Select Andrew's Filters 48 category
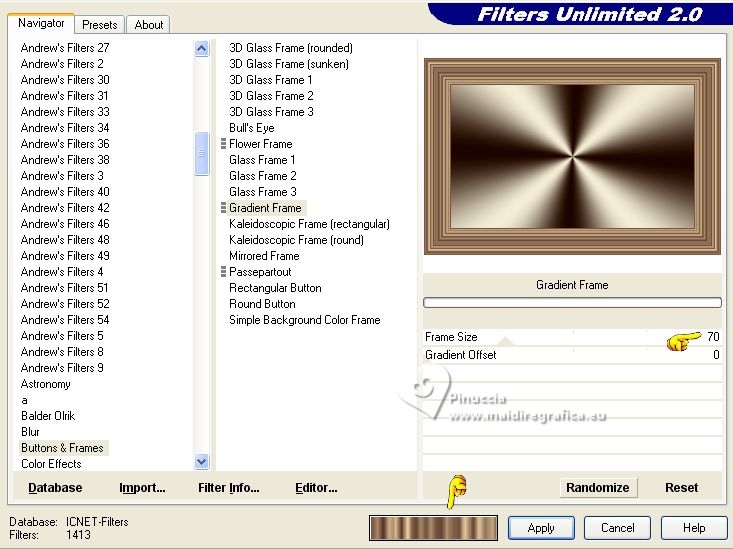Screen dimensions: 733x549 [x=65, y=240]
